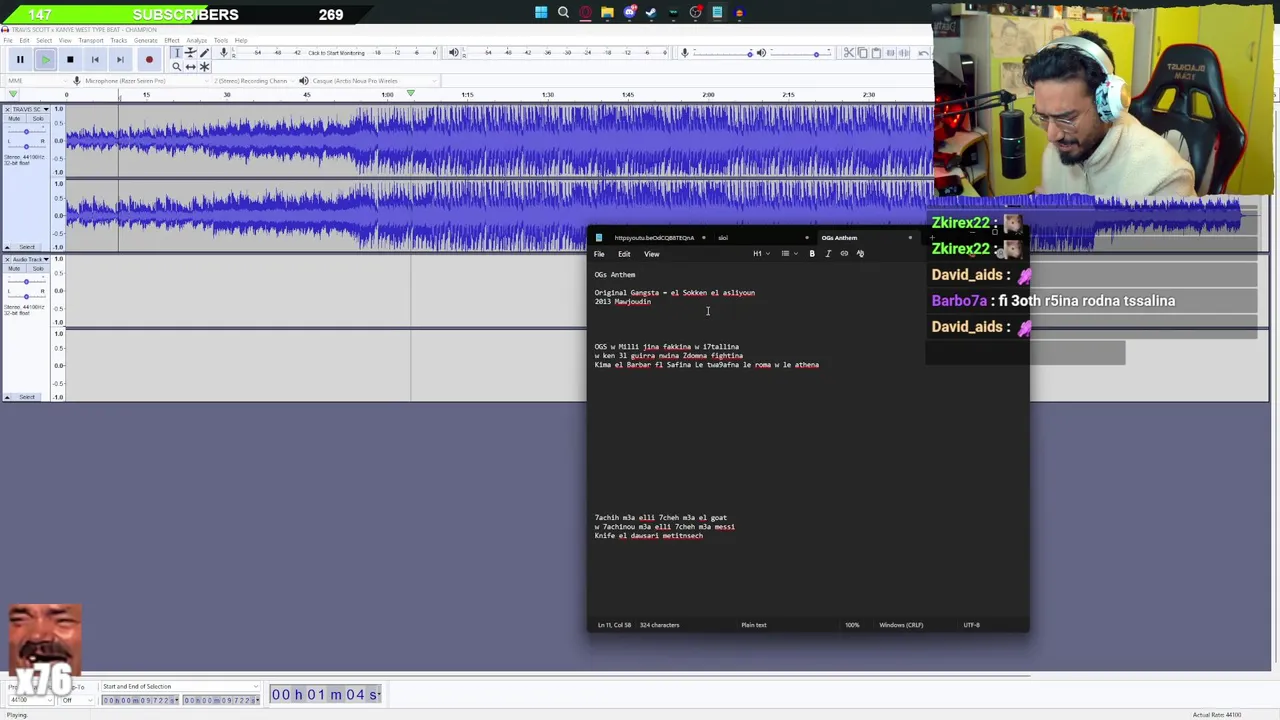Select the Time Shift tool
The height and width of the screenshot is (720, 1280).
pos(190,67)
